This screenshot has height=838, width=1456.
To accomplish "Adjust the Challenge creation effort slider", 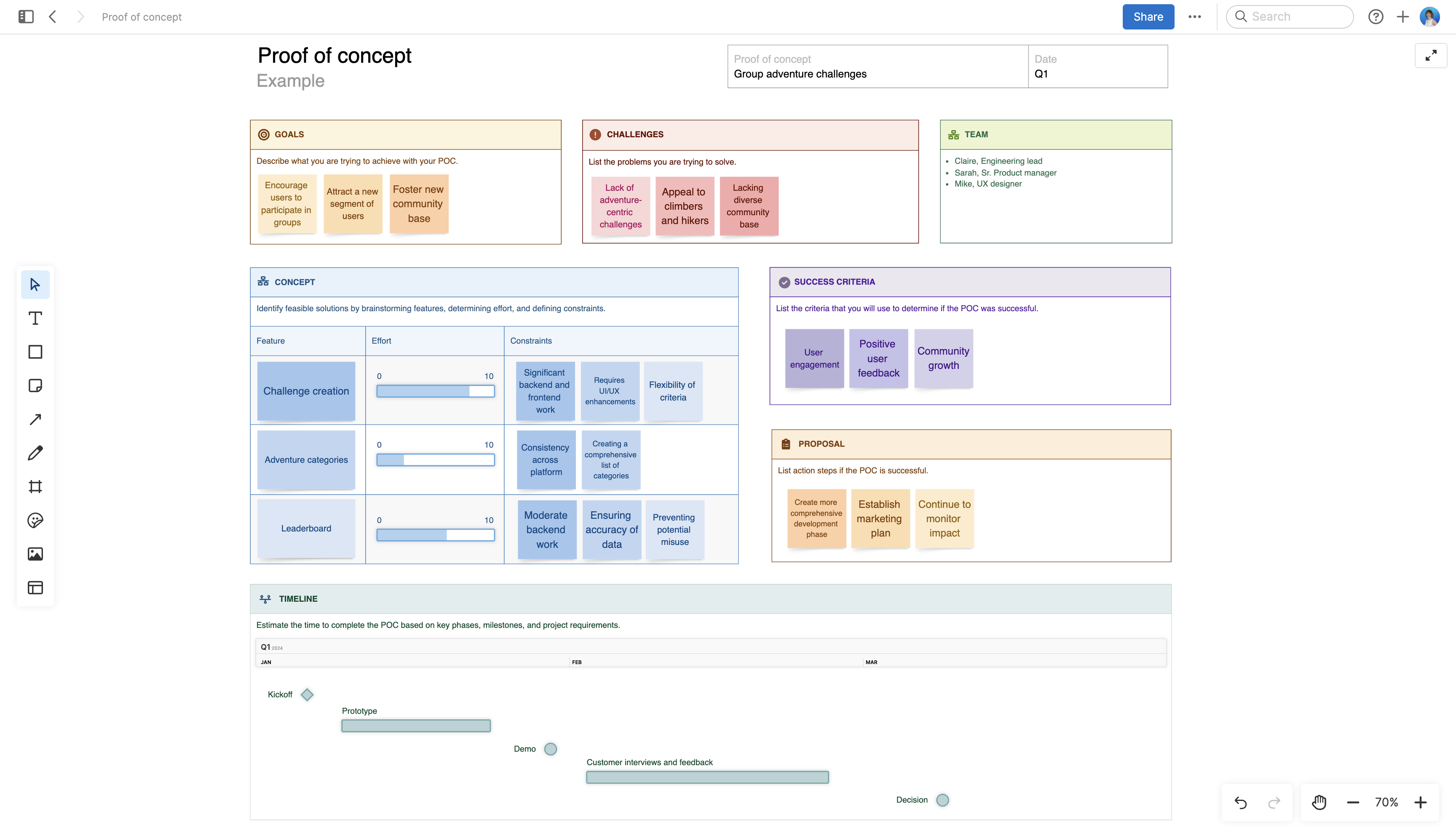I will point(435,391).
